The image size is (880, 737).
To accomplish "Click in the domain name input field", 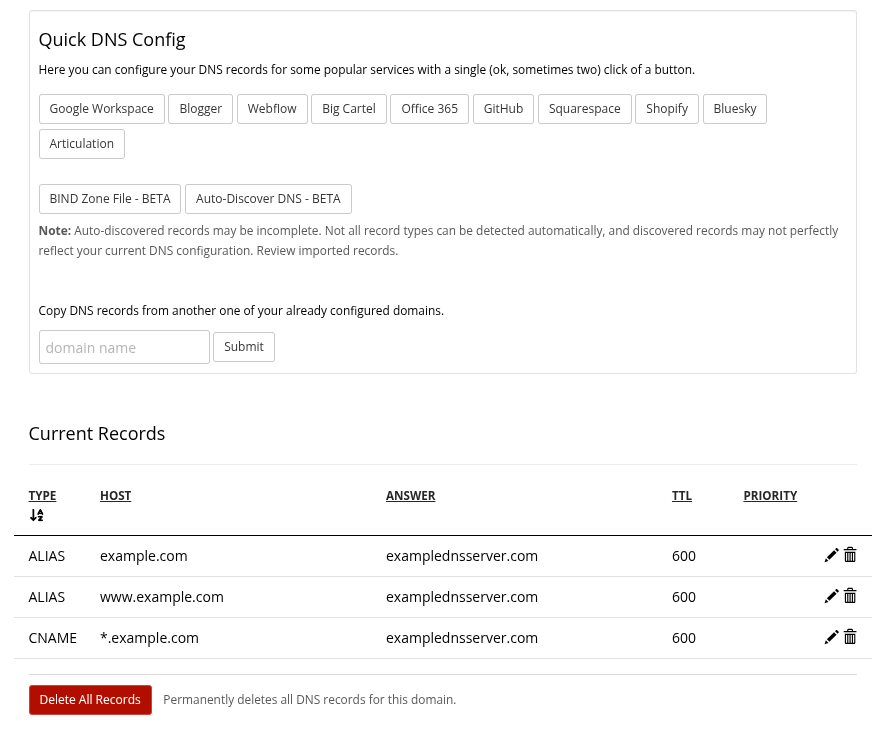I will click(124, 347).
